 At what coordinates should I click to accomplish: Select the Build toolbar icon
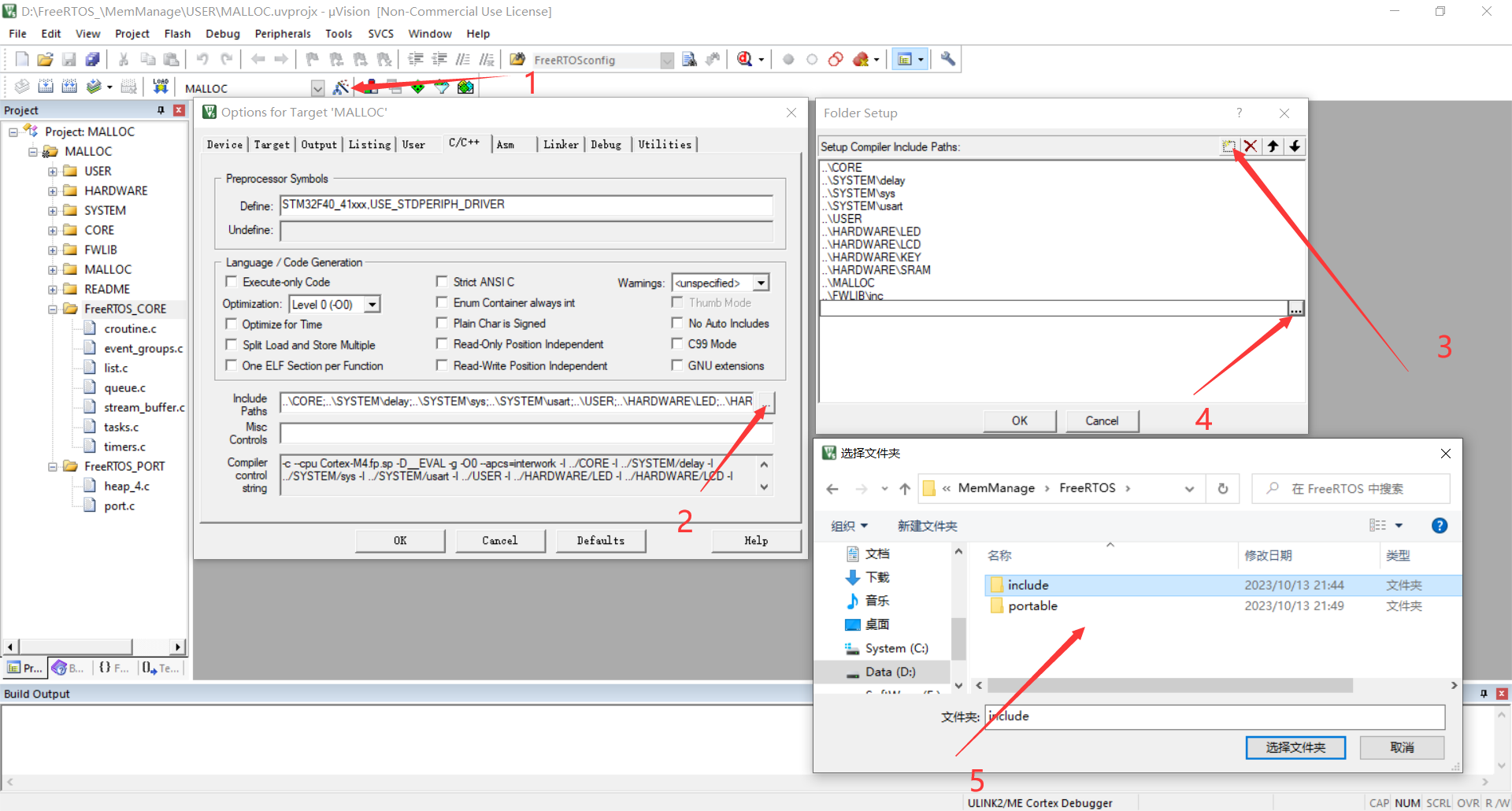pos(46,87)
